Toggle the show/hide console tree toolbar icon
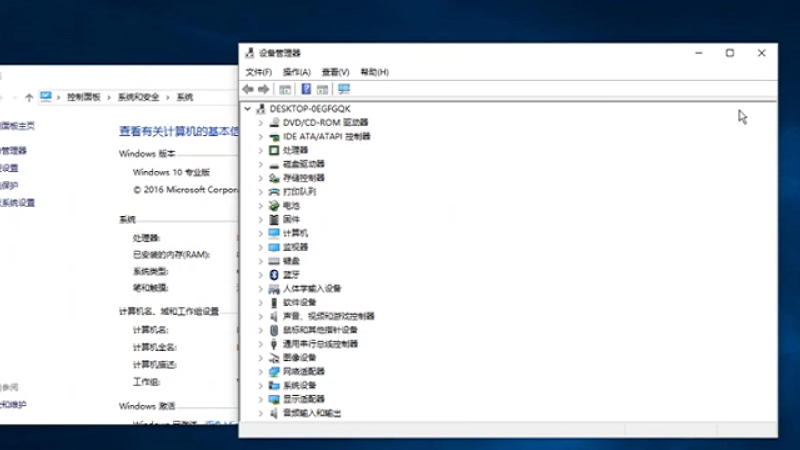 [285, 89]
